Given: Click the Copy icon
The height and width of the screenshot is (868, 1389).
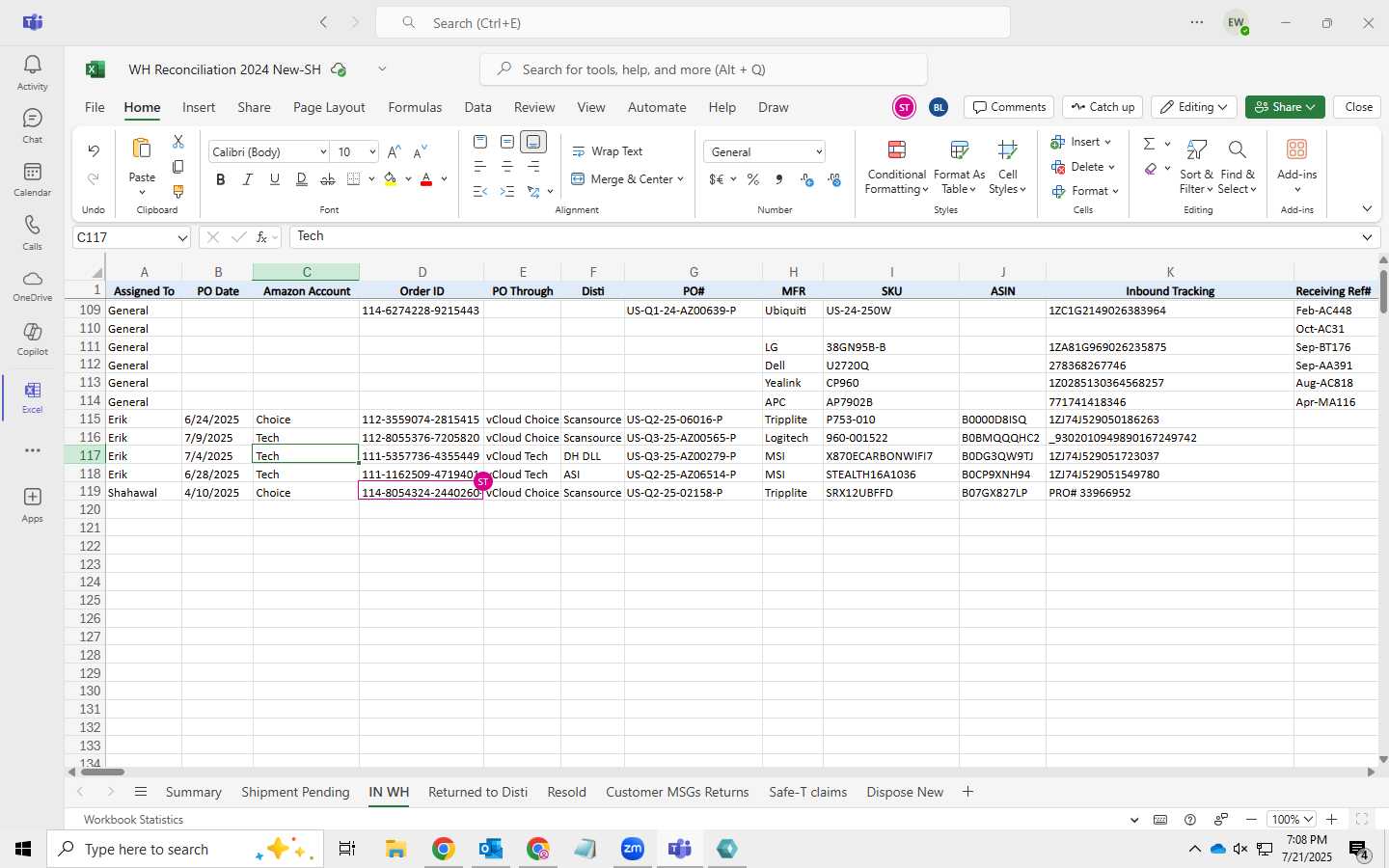Looking at the screenshot, I should point(177,167).
